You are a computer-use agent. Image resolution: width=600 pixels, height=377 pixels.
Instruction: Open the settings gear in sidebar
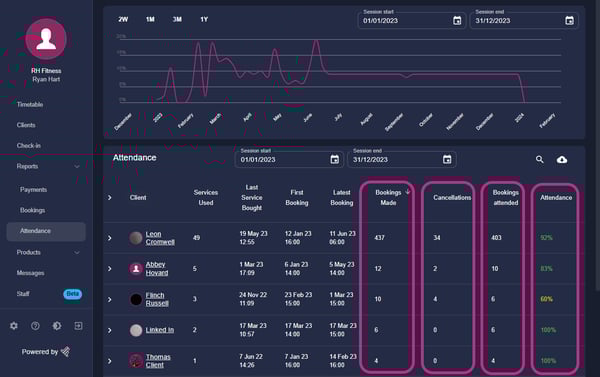coord(14,326)
